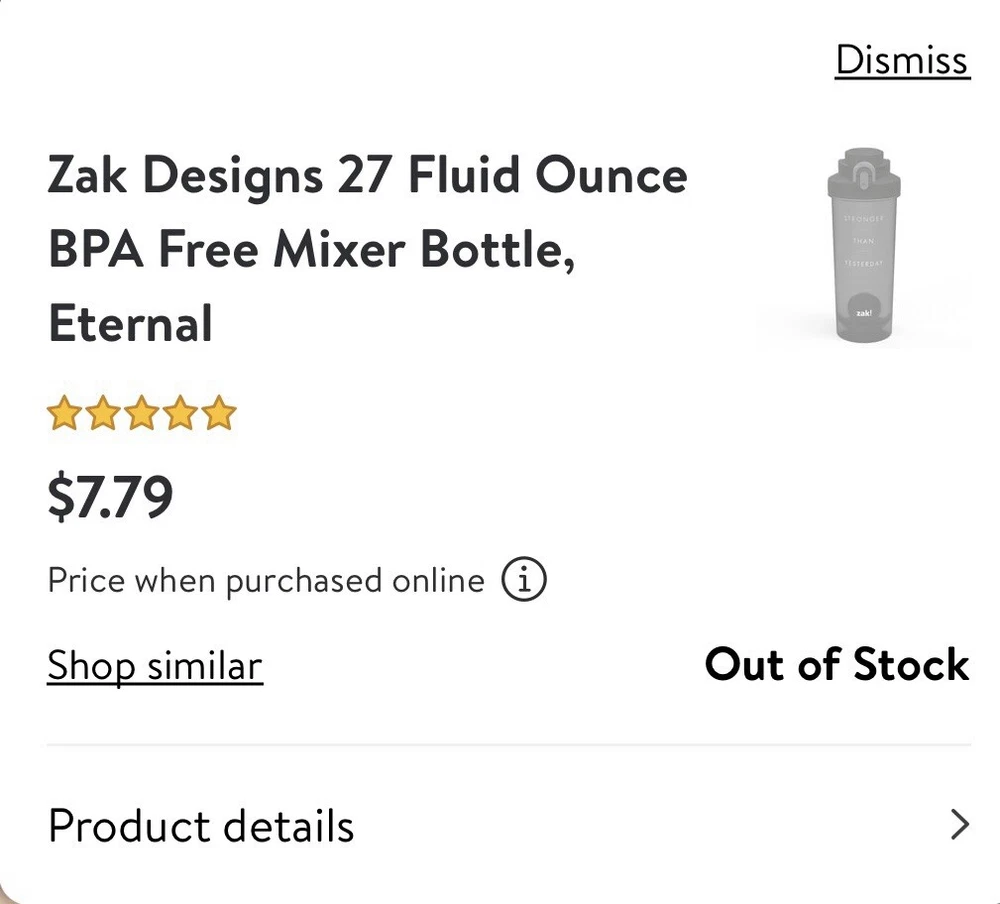Click "Price when purchased online" text
Screen dimensions: 1000x904
266,580
